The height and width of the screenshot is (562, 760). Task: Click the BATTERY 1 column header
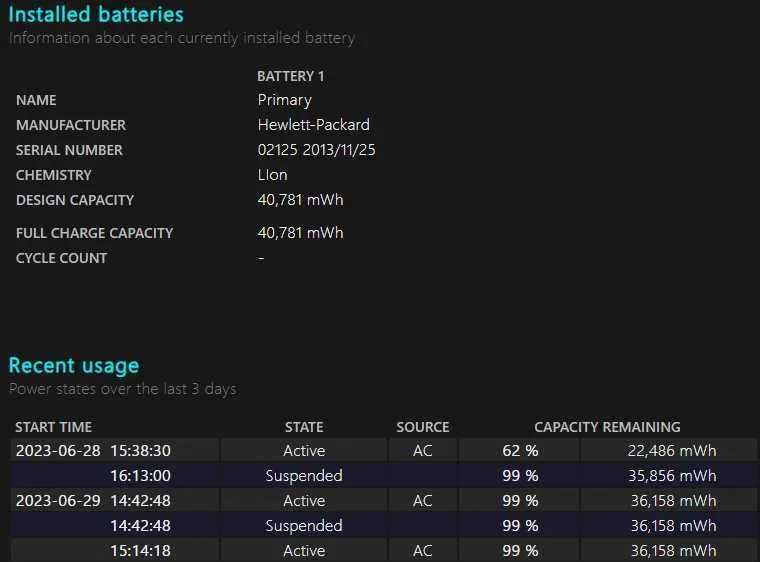point(290,76)
